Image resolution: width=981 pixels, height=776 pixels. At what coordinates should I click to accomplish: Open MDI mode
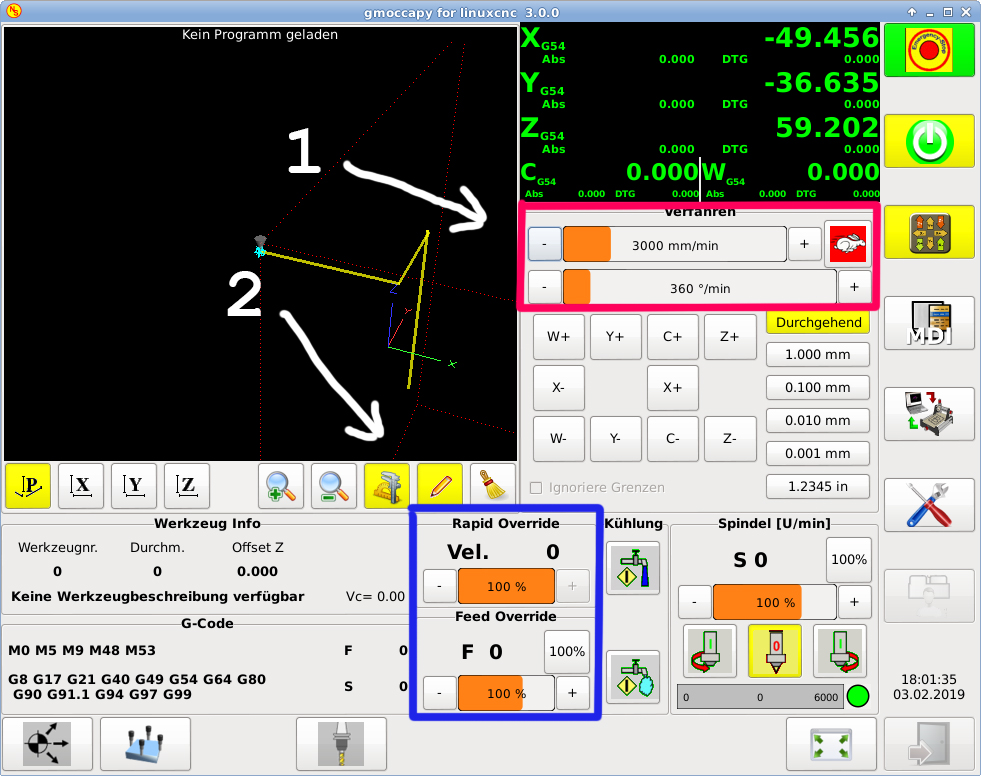[x=929, y=323]
